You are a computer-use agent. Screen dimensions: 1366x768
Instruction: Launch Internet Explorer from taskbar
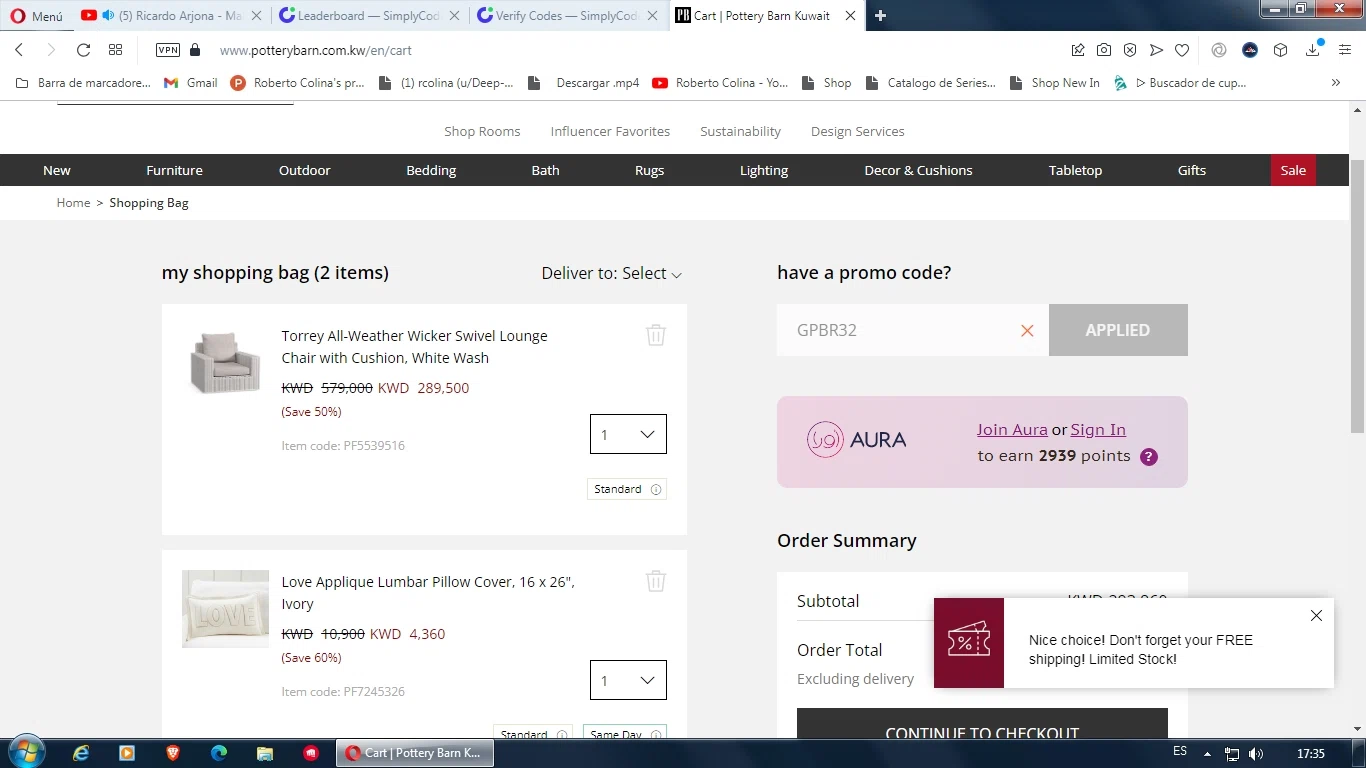[x=82, y=753]
